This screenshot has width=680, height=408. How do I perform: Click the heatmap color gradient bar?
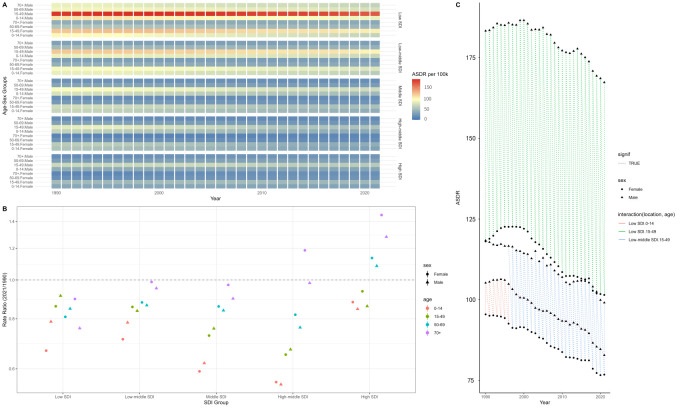point(416,99)
